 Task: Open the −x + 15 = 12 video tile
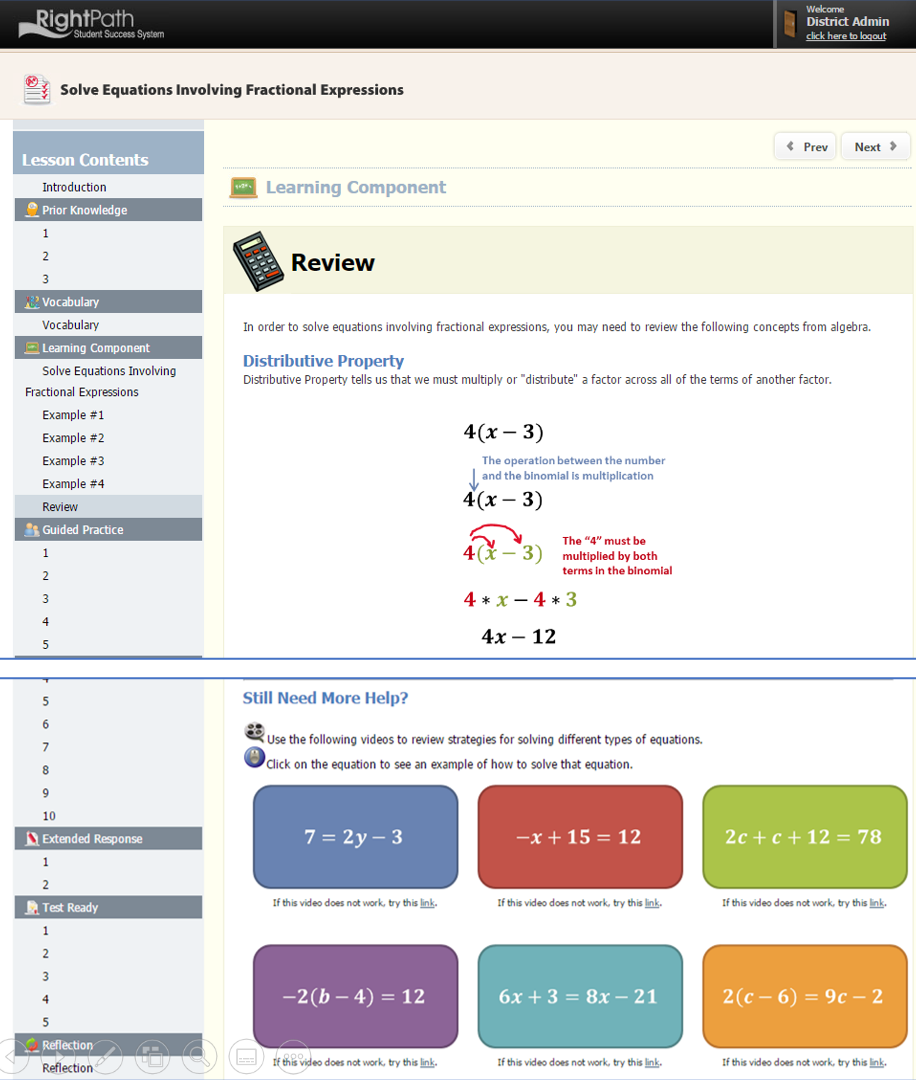coord(580,837)
